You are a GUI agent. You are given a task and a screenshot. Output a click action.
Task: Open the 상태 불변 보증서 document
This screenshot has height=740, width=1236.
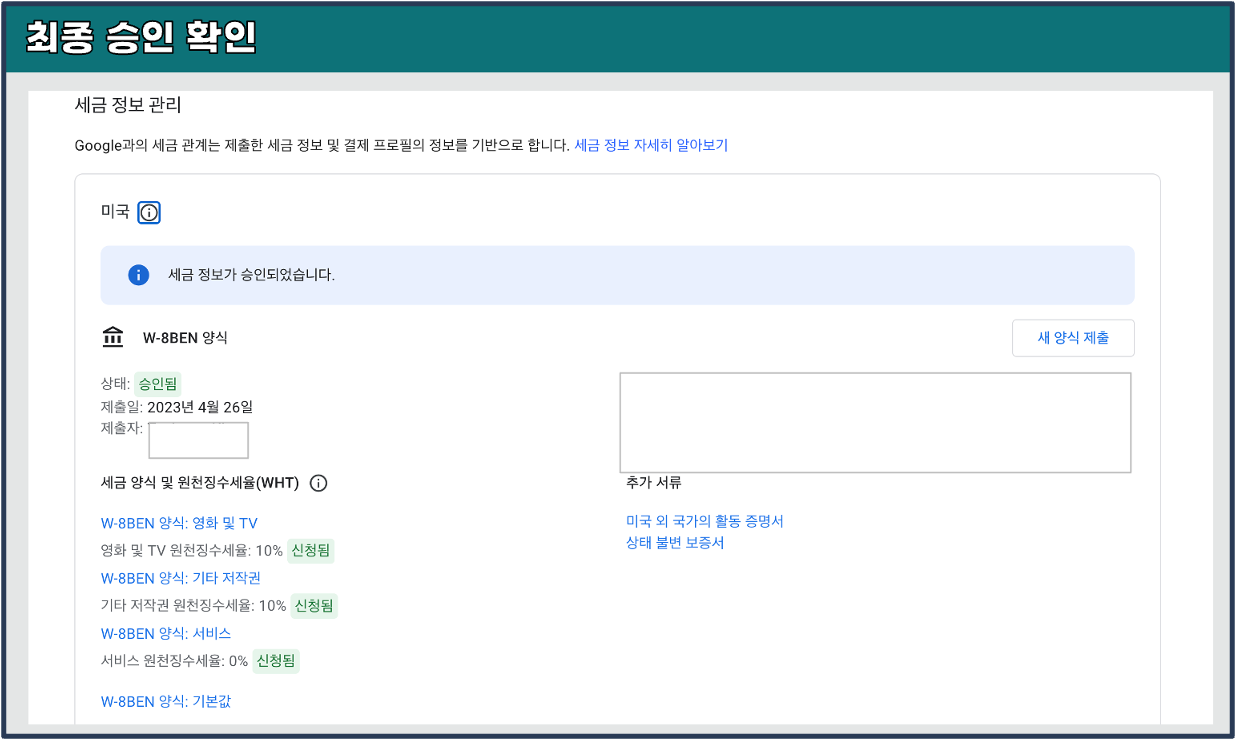(673, 542)
